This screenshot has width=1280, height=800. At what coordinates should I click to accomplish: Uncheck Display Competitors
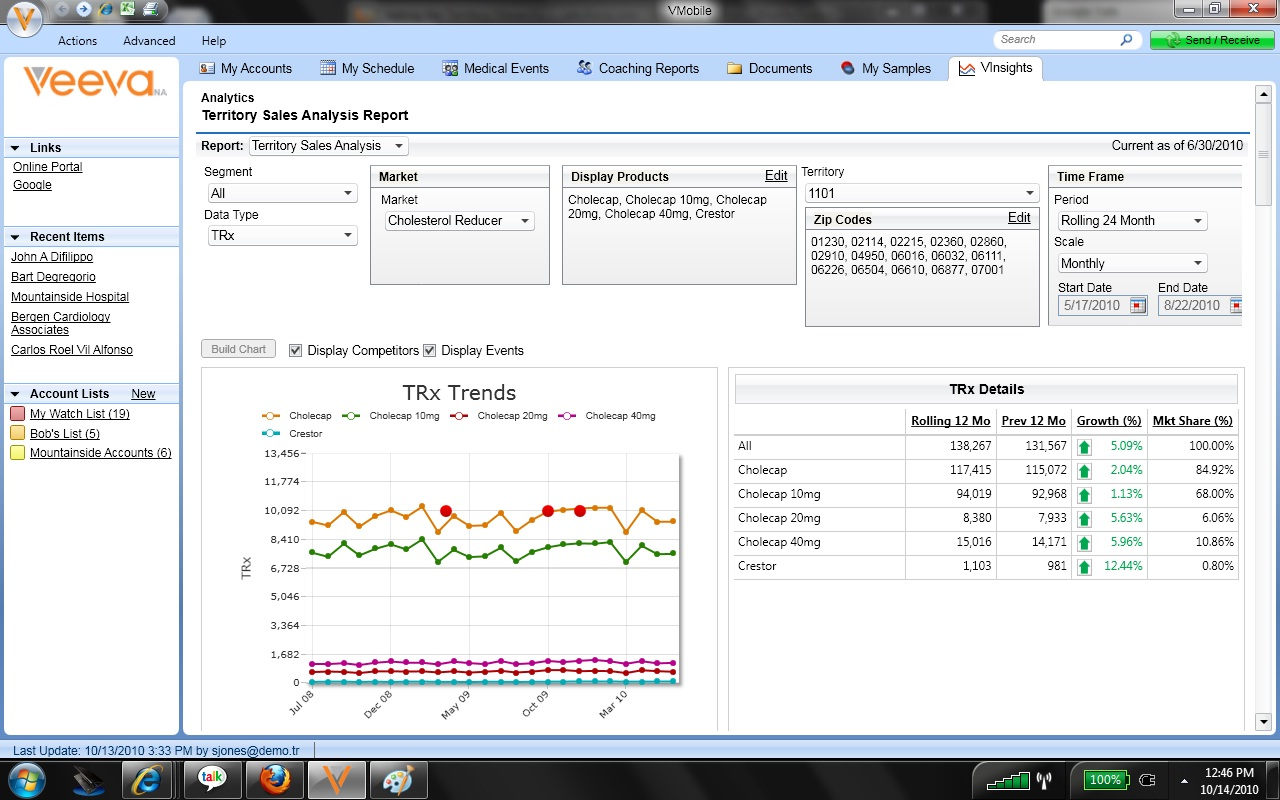[x=296, y=350]
